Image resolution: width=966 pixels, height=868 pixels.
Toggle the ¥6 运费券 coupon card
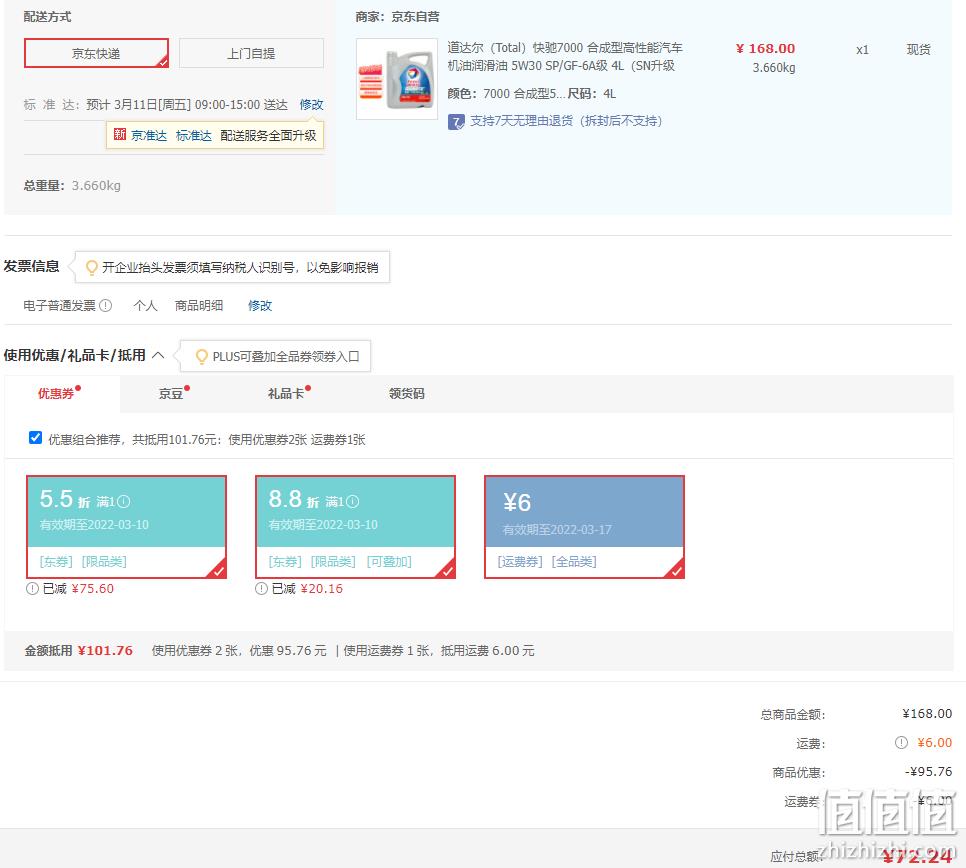click(585, 527)
